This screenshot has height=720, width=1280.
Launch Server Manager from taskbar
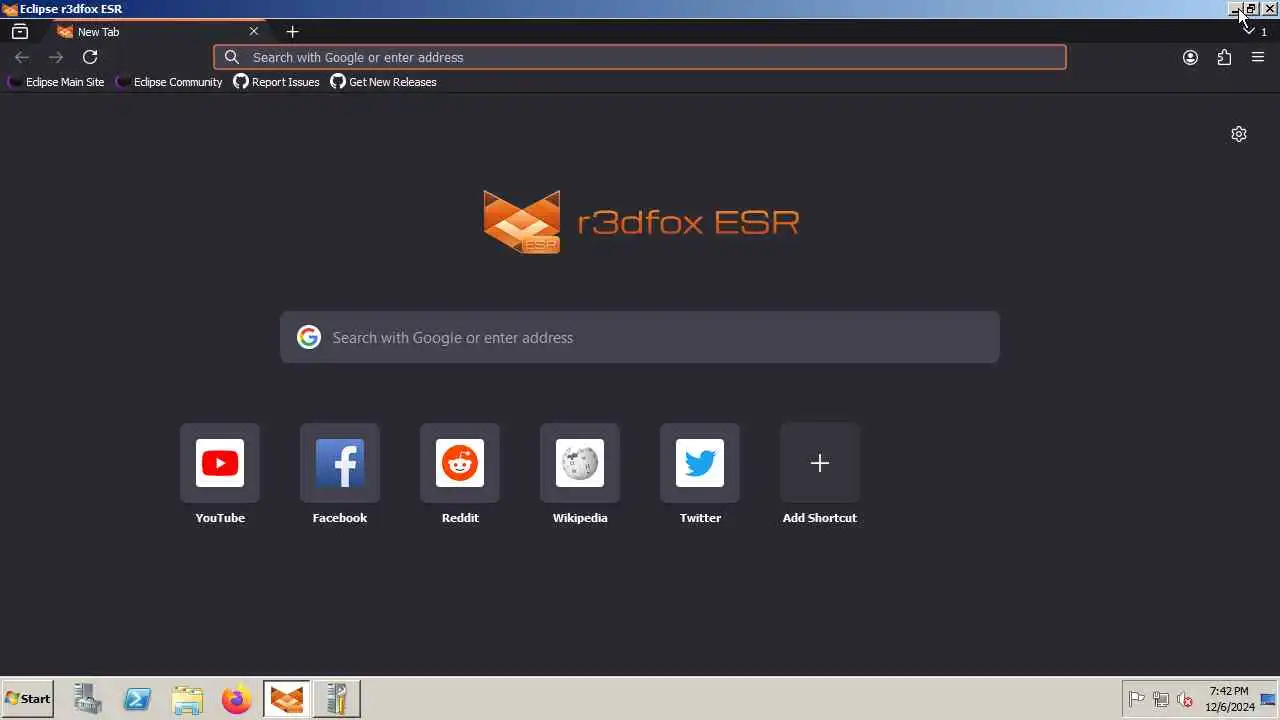pyautogui.click(x=88, y=699)
